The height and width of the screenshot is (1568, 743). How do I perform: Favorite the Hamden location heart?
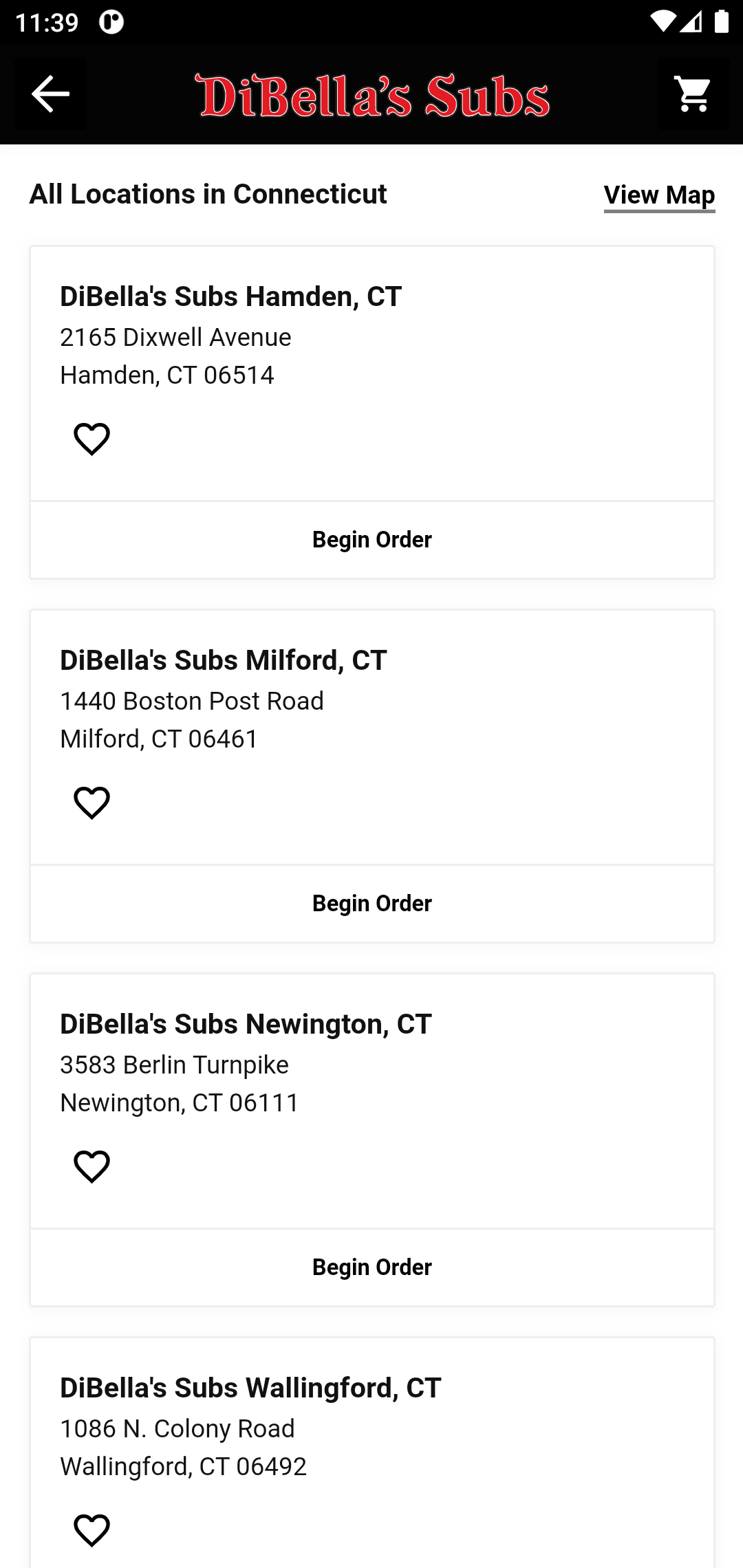pos(92,439)
